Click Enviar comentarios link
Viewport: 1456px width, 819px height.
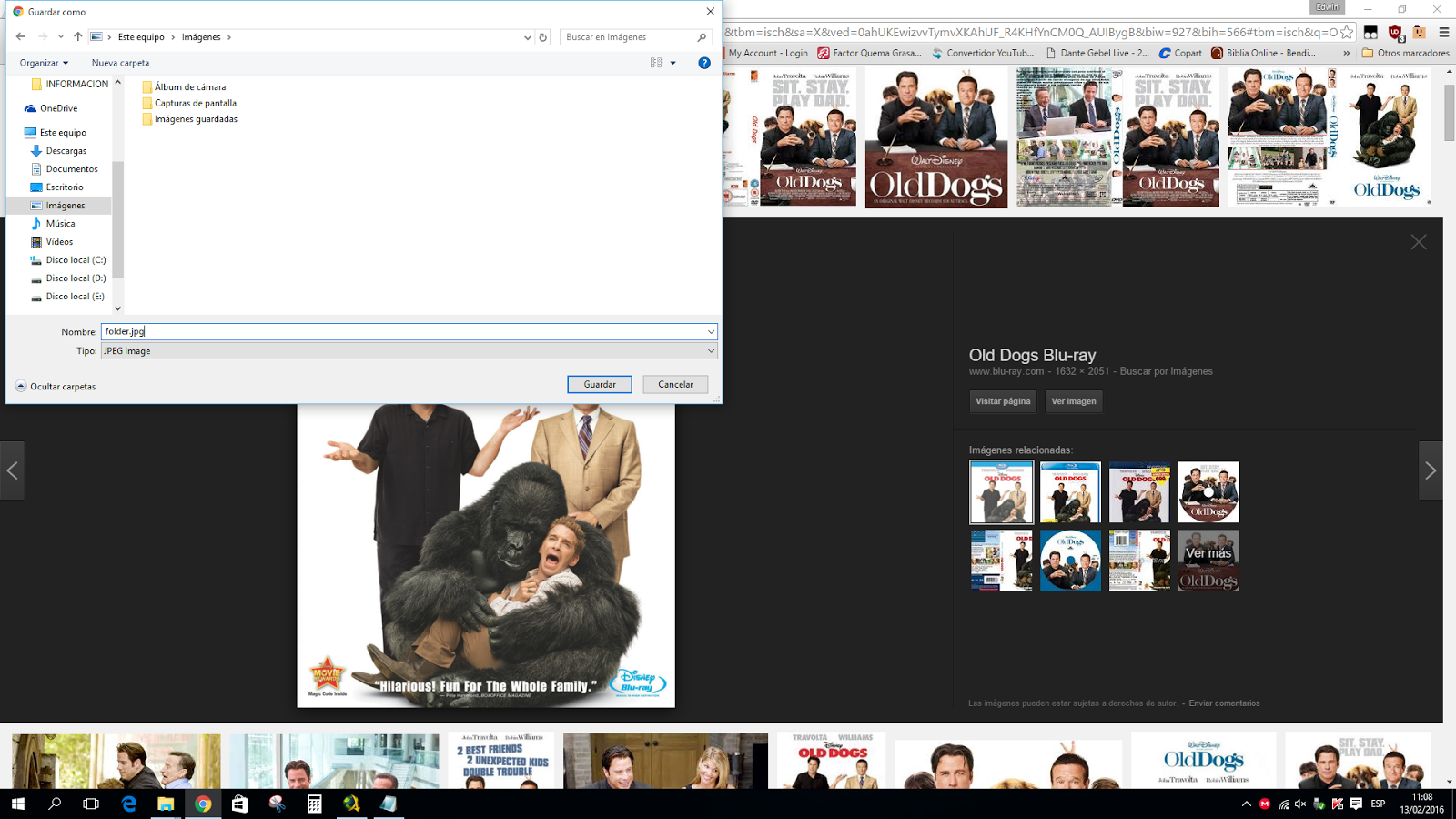pyautogui.click(x=1224, y=703)
